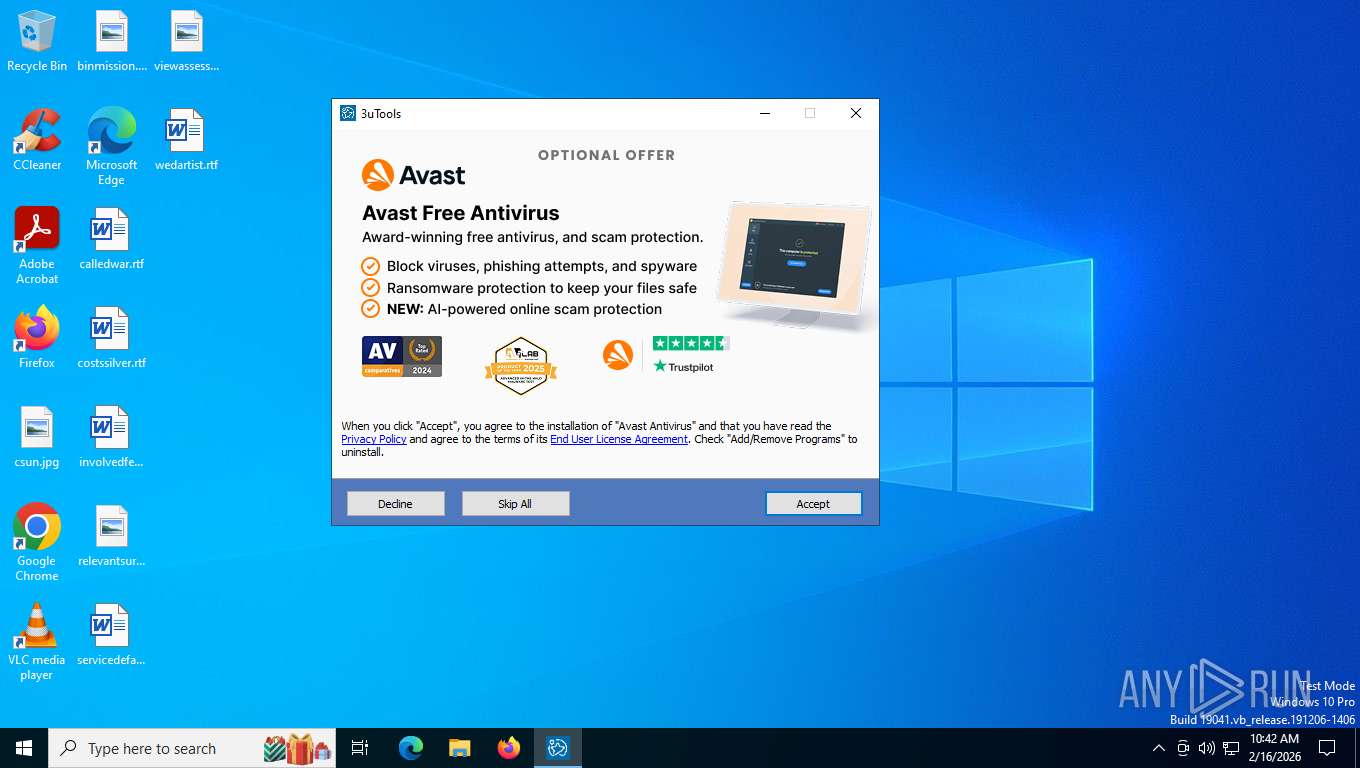Viewport: 1360px width, 768px height.
Task: Decline the Avast optional offer
Action: pyautogui.click(x=396, y=504)
